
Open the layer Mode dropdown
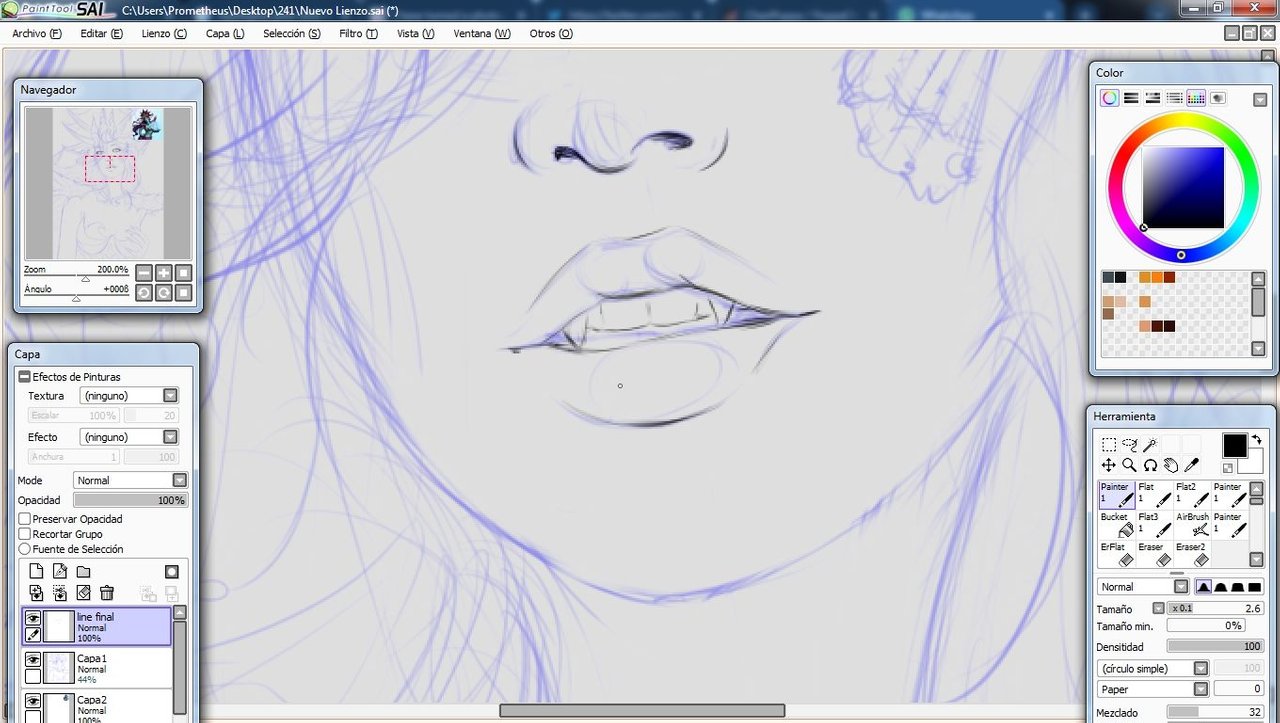coord(130,480)
